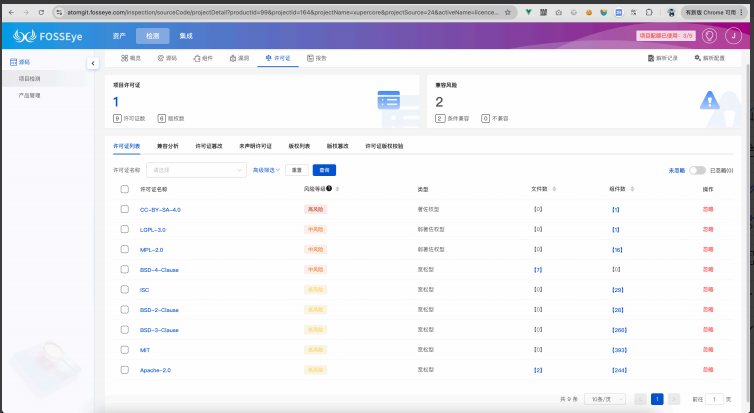Check the Apache-2.0 row checkbox
The height and width of the screenshot is (413, 754).
(x=125, y=370)
